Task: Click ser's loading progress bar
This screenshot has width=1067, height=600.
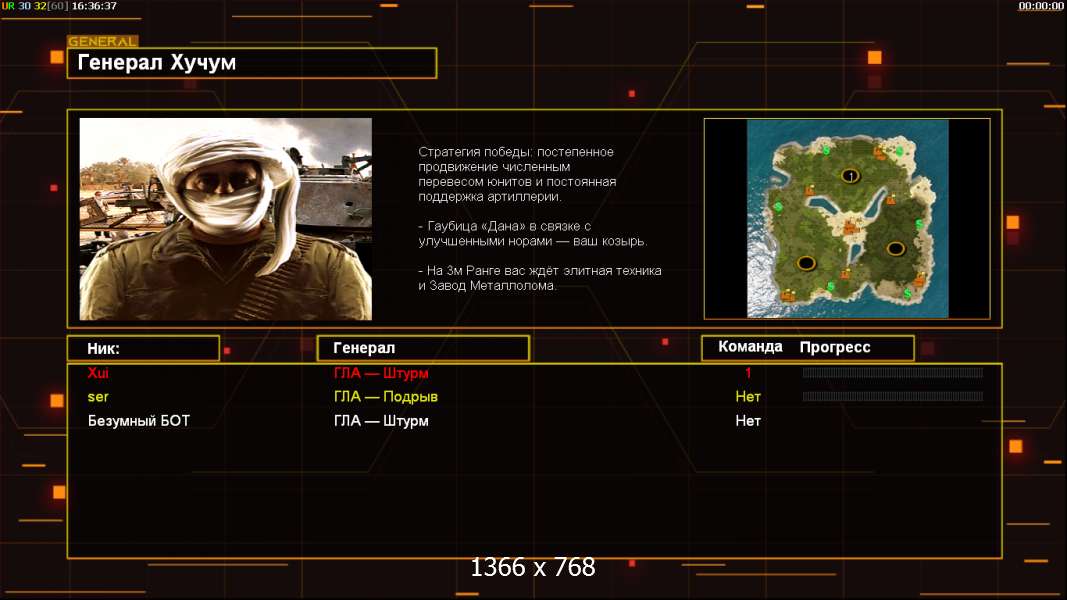Action: [893, 396]
